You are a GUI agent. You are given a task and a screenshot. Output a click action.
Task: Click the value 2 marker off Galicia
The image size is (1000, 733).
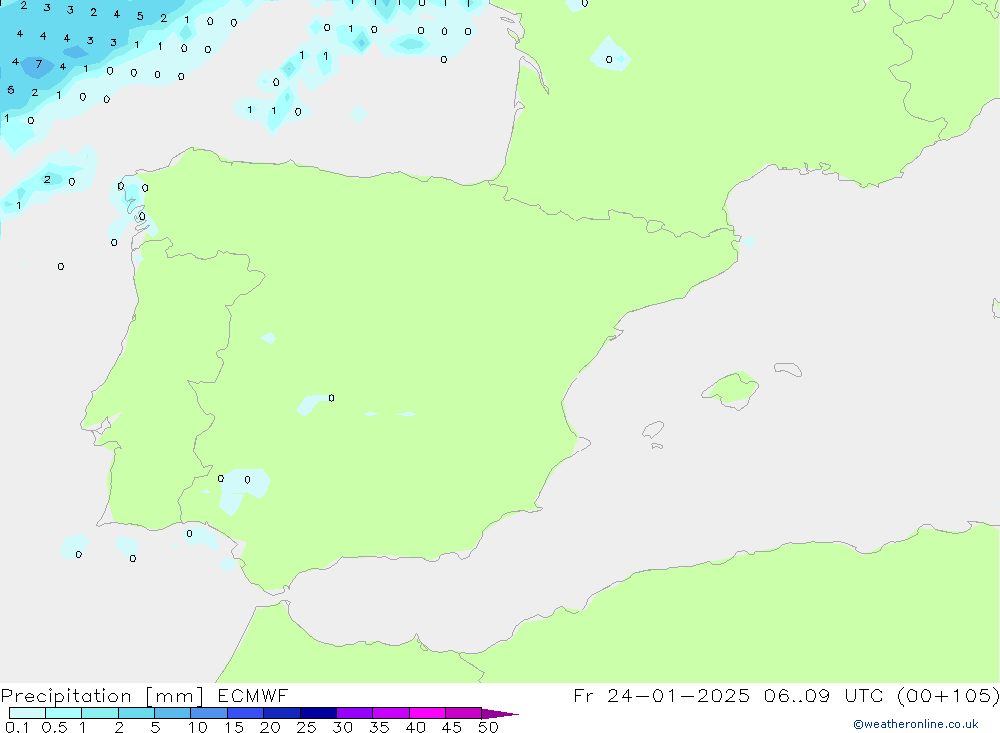click(47, 180)
